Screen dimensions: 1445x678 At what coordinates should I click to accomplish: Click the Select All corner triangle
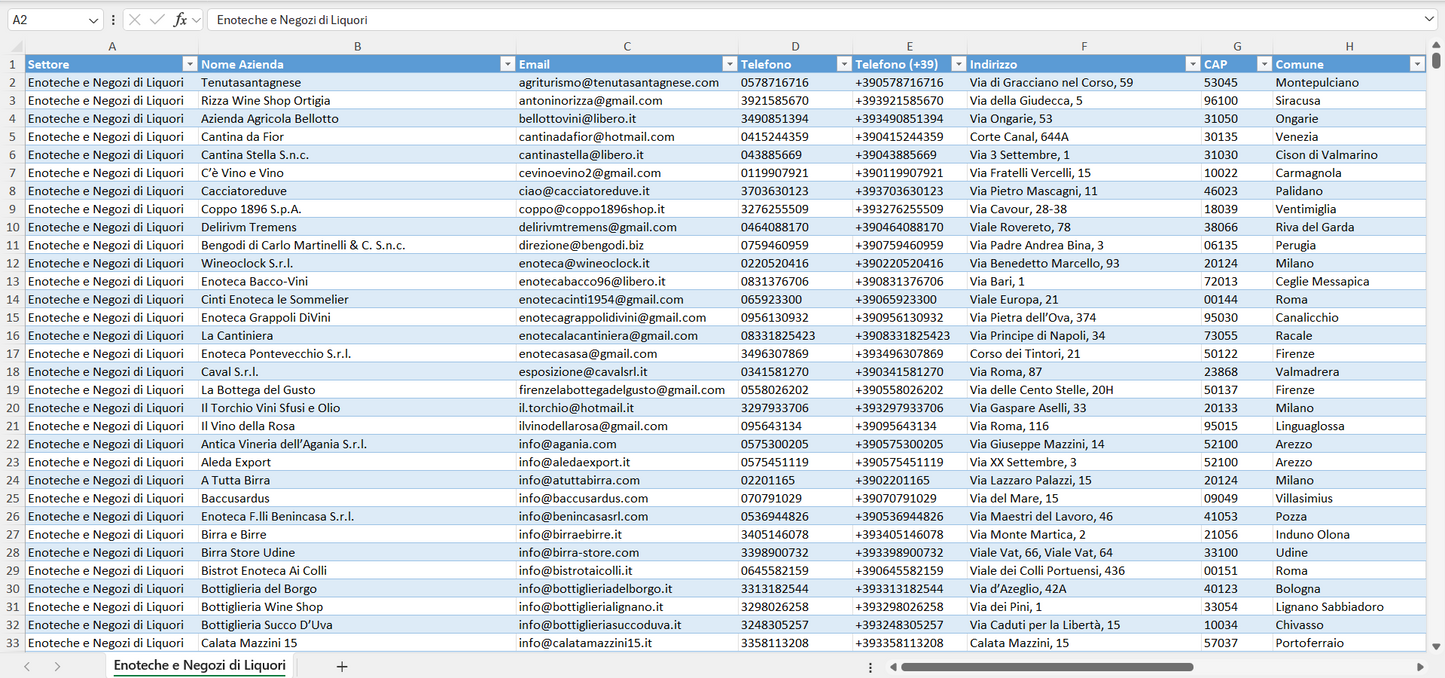point(16,46)
